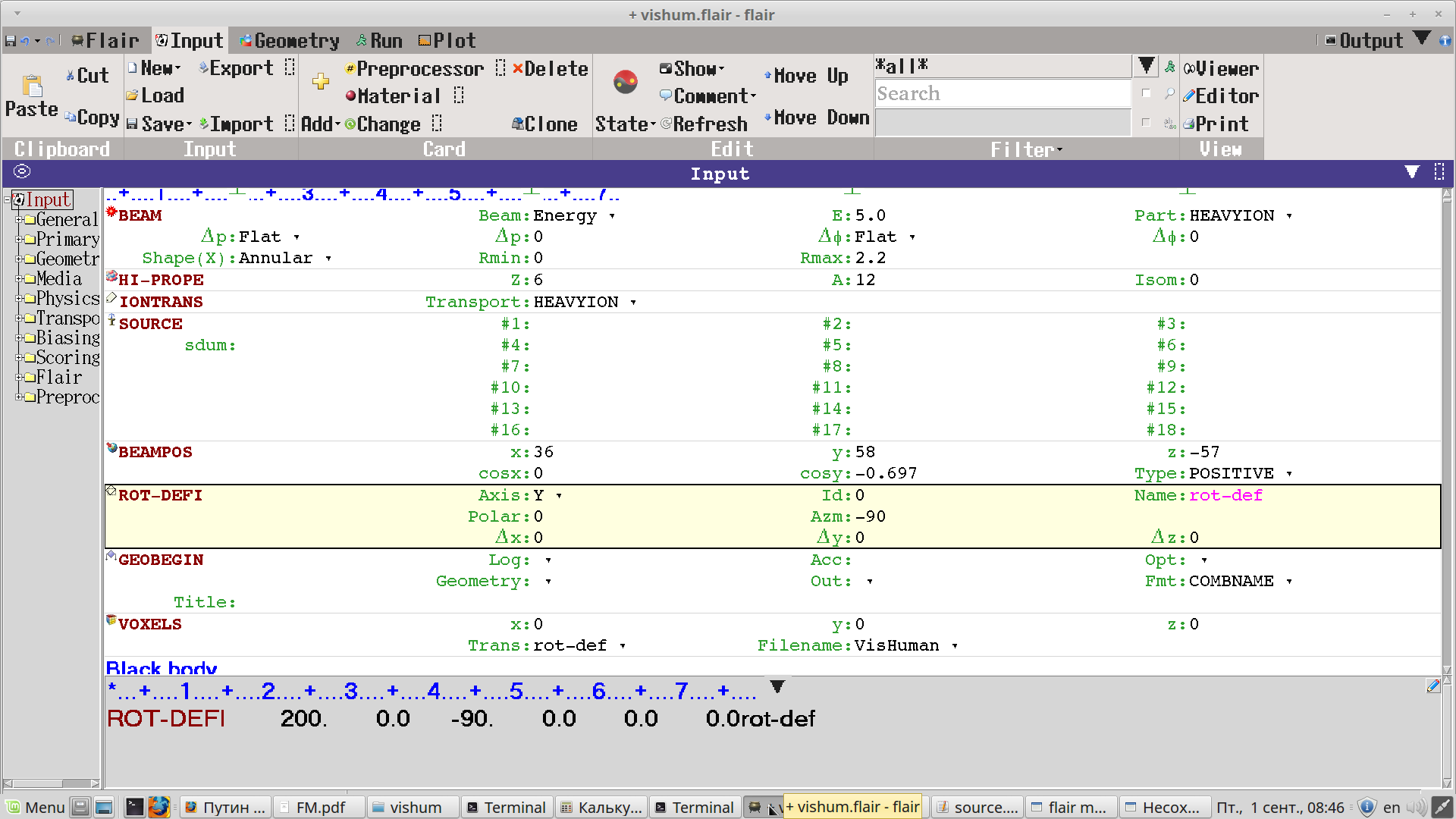
Task: Open the Comment dropdown
Action: coord(708,96)
